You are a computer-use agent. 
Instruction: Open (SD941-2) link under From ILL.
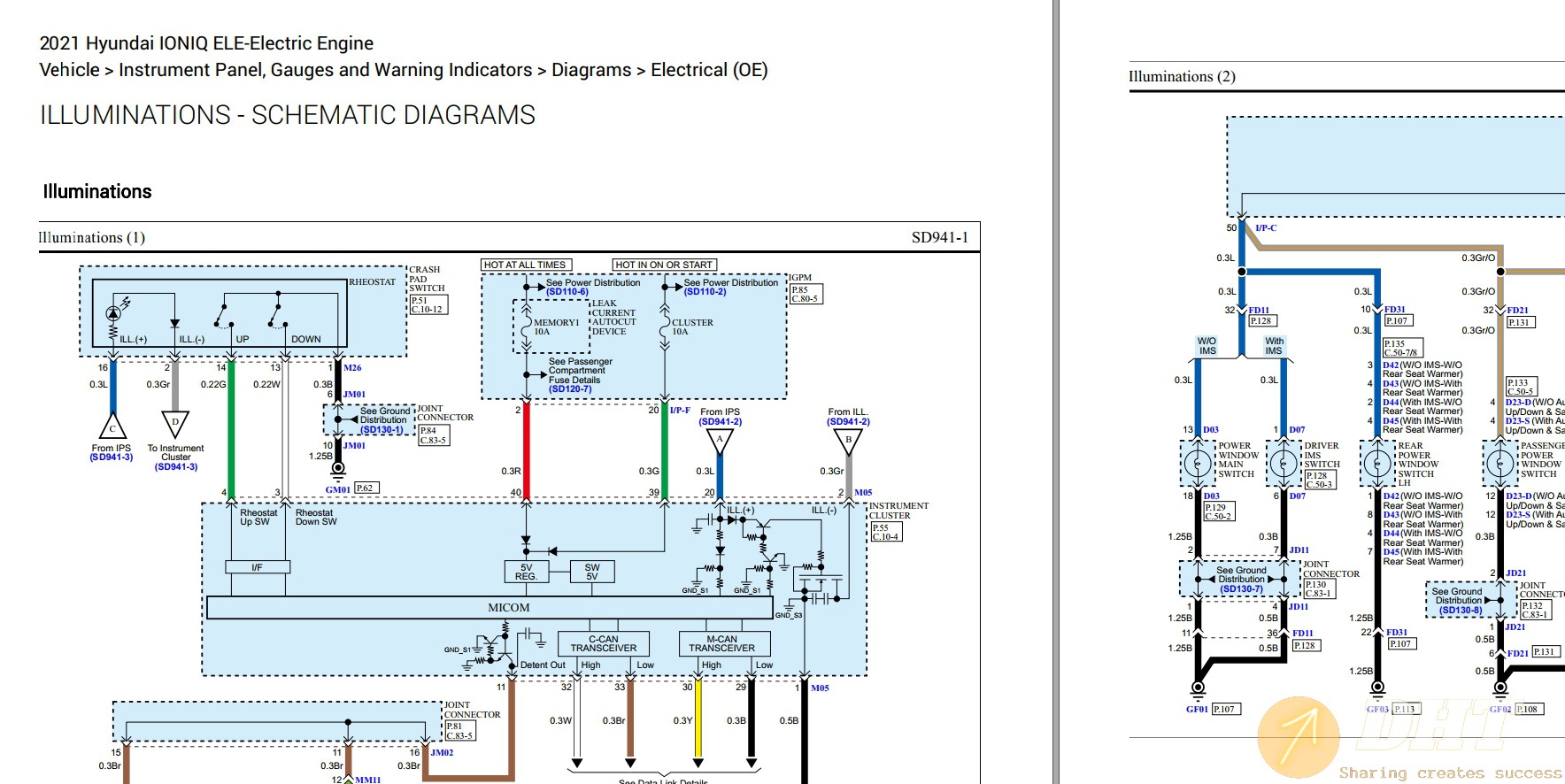[x=848, y=422]
